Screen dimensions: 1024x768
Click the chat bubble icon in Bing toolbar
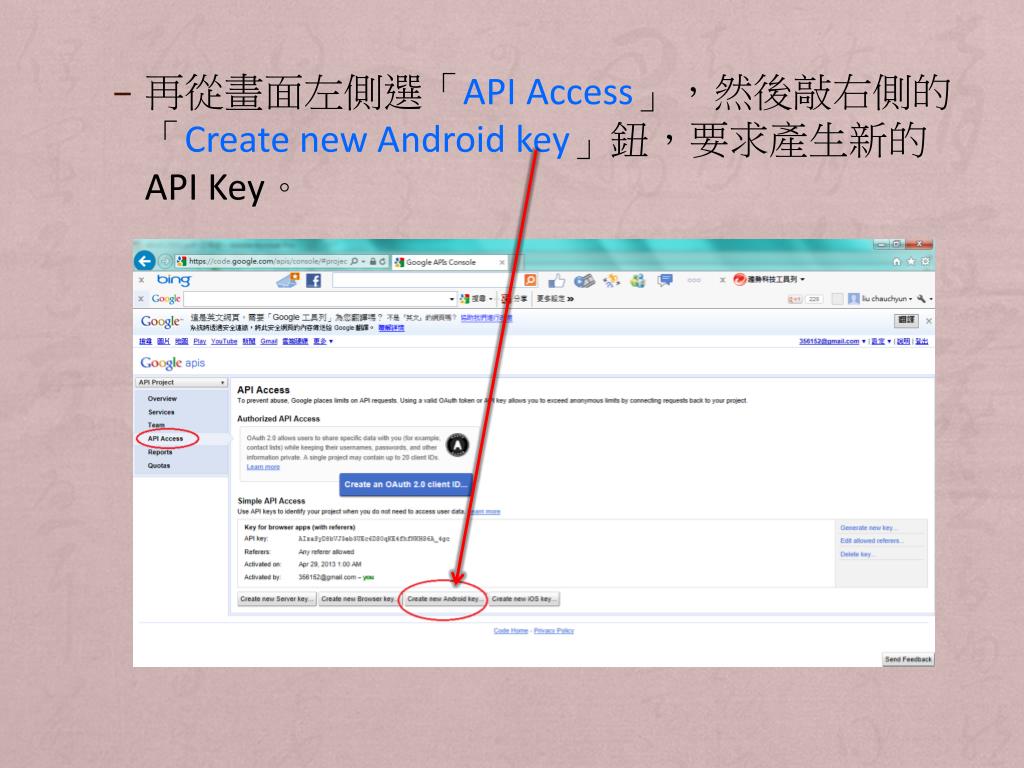click(665, 280)
